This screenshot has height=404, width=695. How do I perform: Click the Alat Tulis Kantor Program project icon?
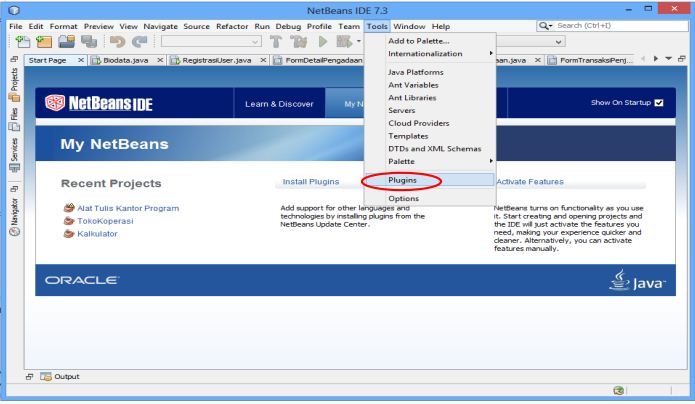pyautogui.click(x=69, y=208)
